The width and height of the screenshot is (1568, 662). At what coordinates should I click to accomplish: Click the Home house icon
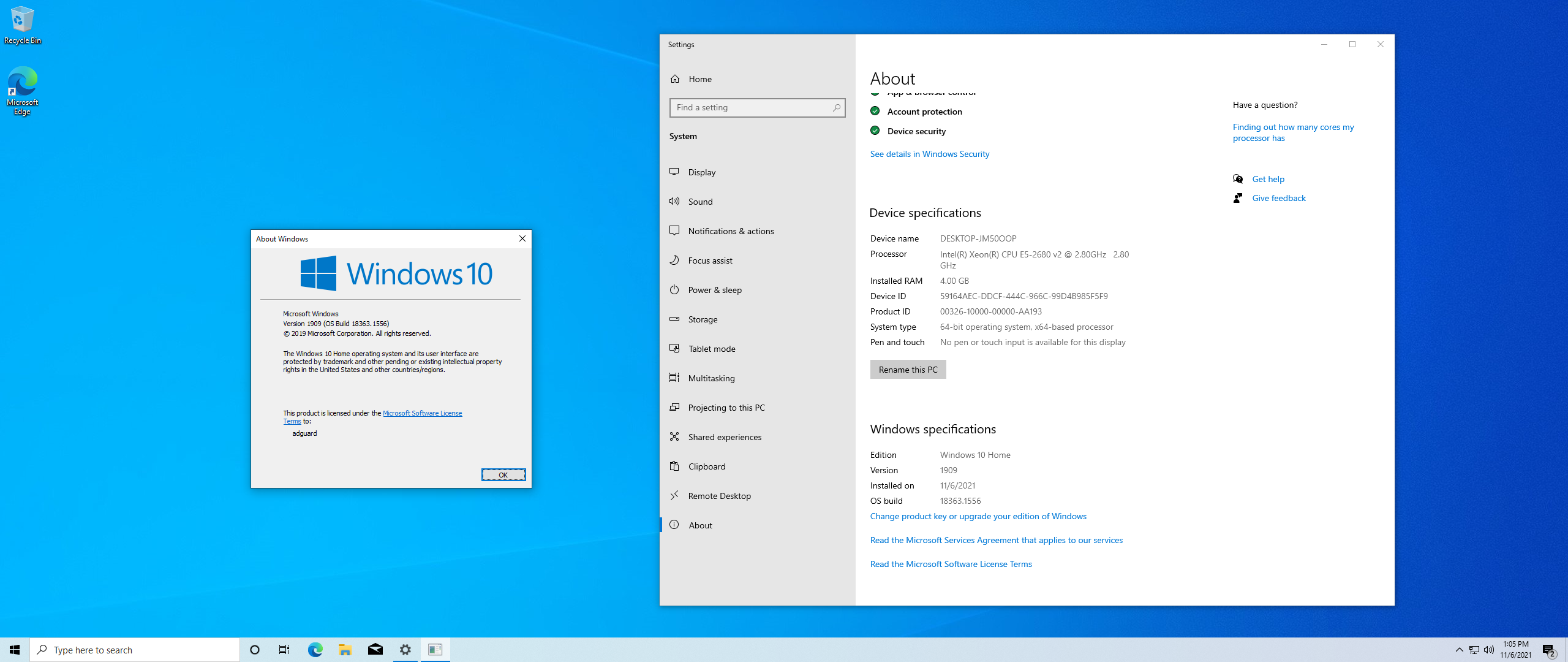(675, 79)
